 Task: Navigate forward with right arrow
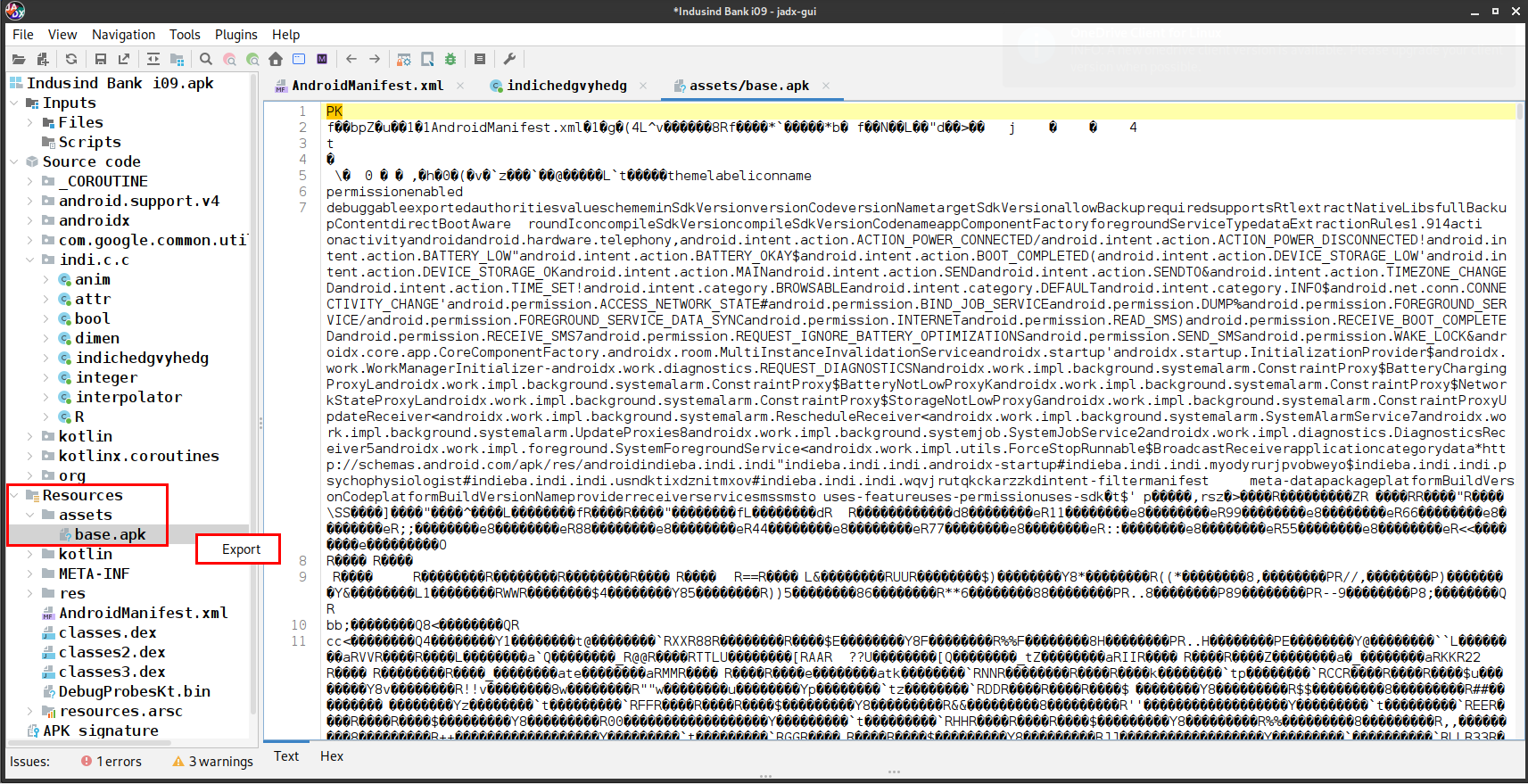[375, 59]
